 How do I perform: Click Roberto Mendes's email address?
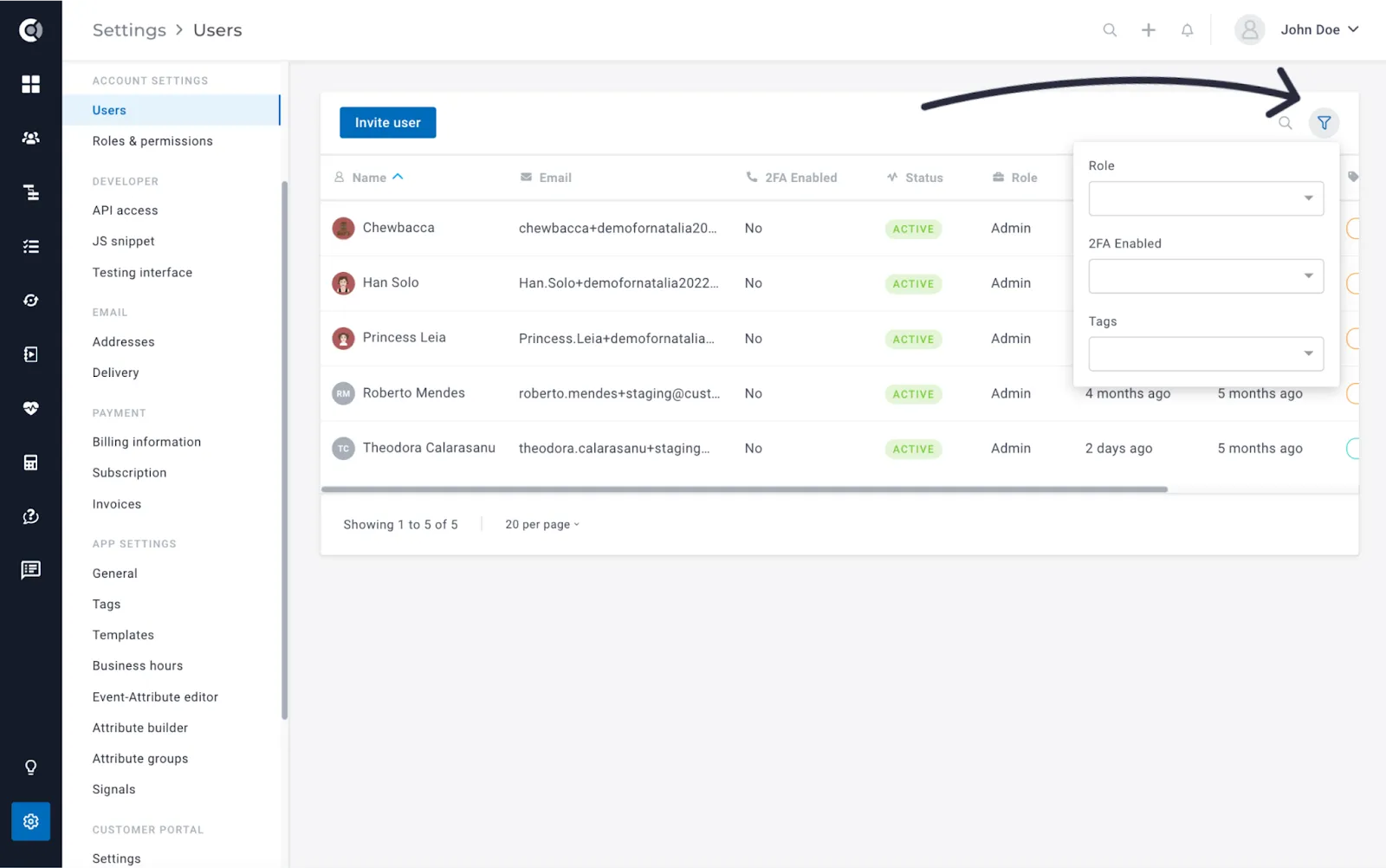[619, 393]
